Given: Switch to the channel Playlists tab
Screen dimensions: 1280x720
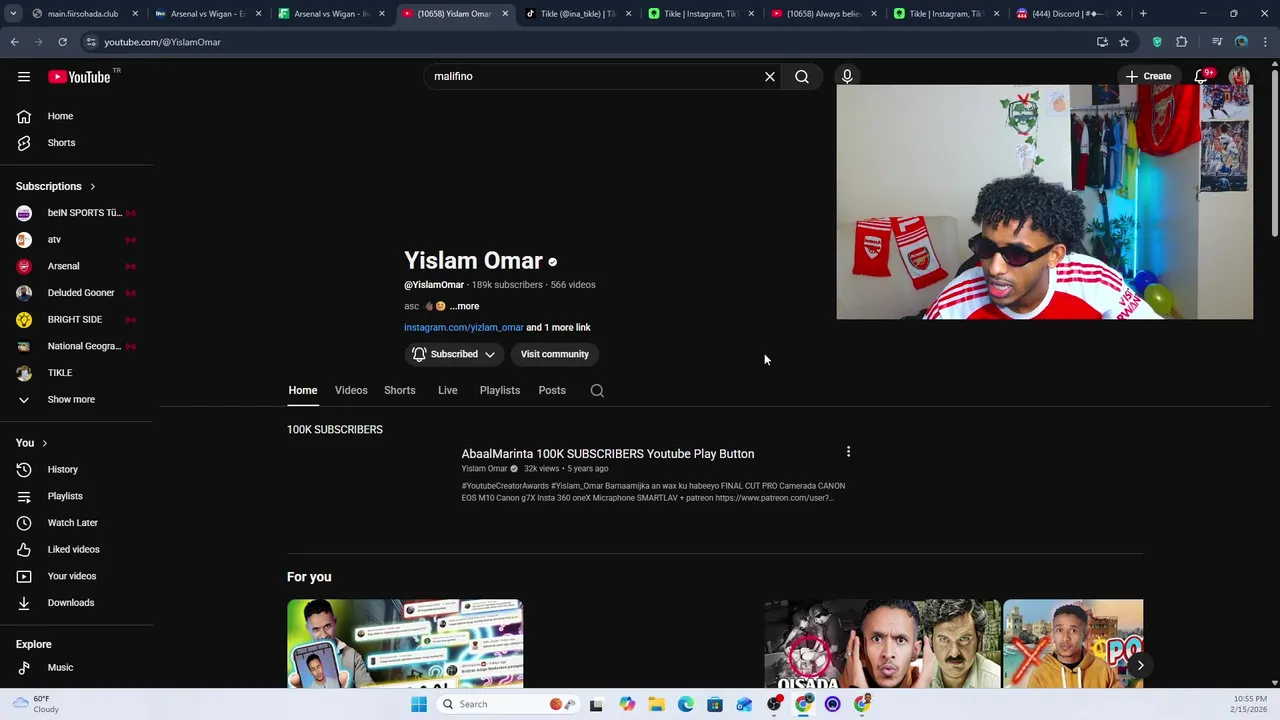Looking at the screenshot, I should 500,391.
